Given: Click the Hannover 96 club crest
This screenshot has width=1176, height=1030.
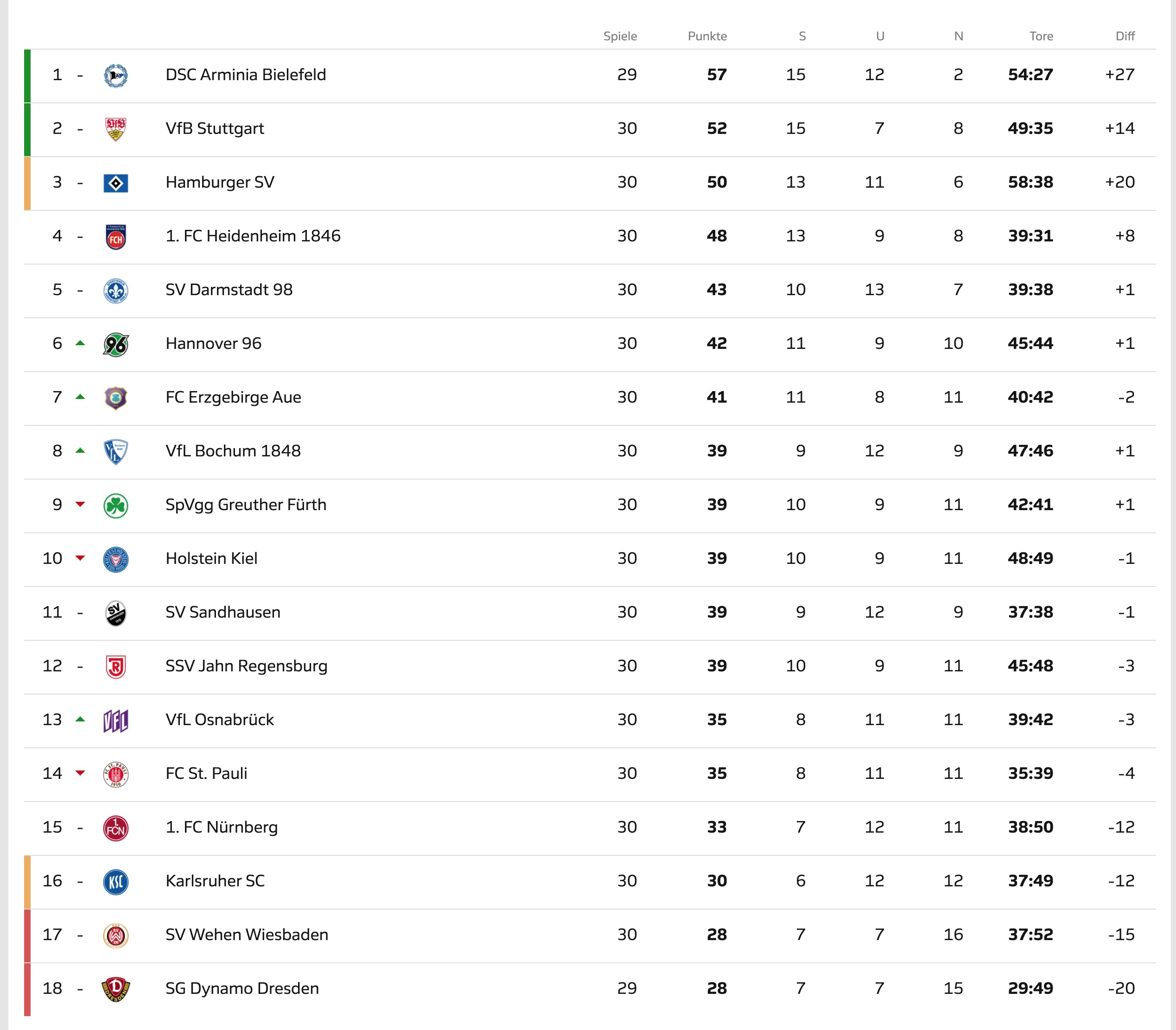Looking at the screenshot, I should pyautogui.click(x=115, y=344).
